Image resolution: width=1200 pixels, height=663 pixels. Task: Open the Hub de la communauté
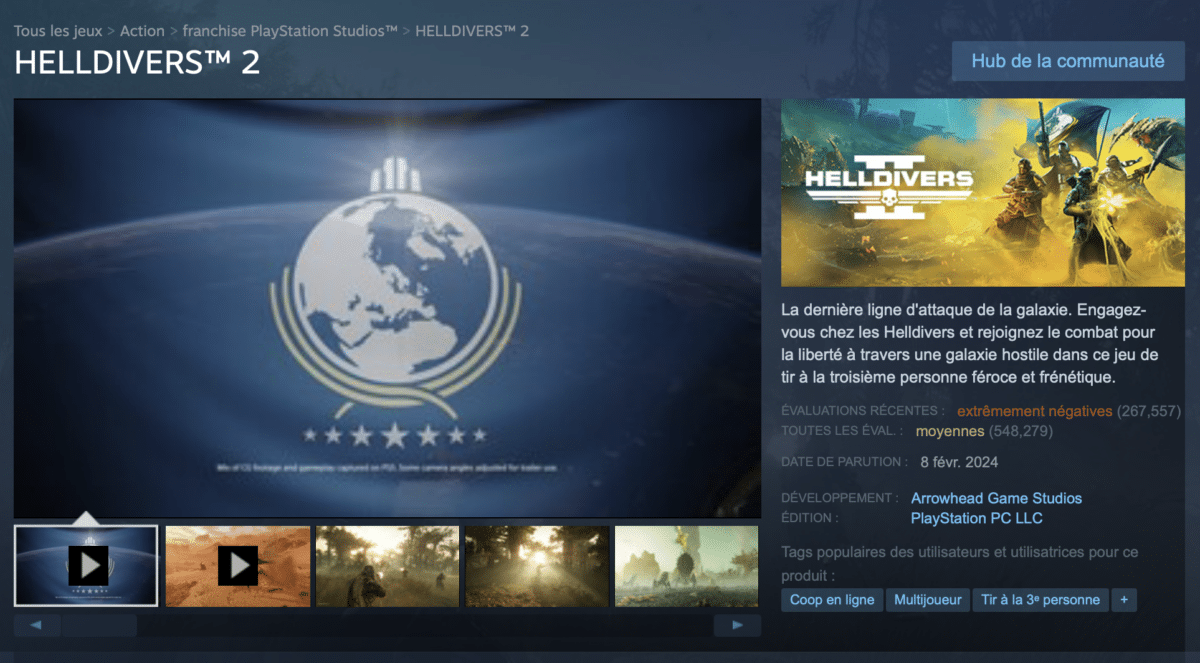1068,61
